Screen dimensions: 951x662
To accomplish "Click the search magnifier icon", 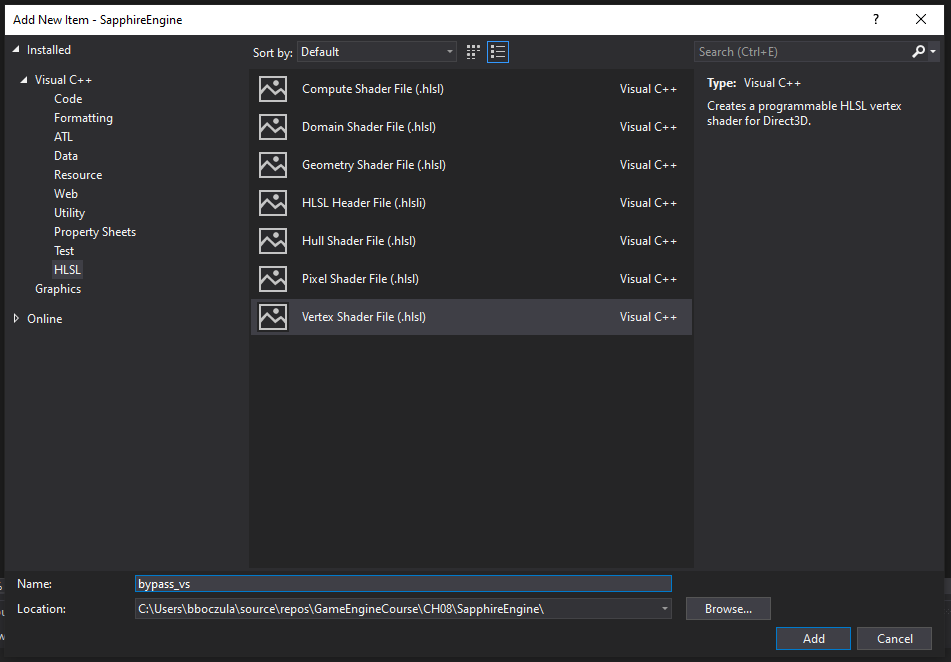I will 919,52.
